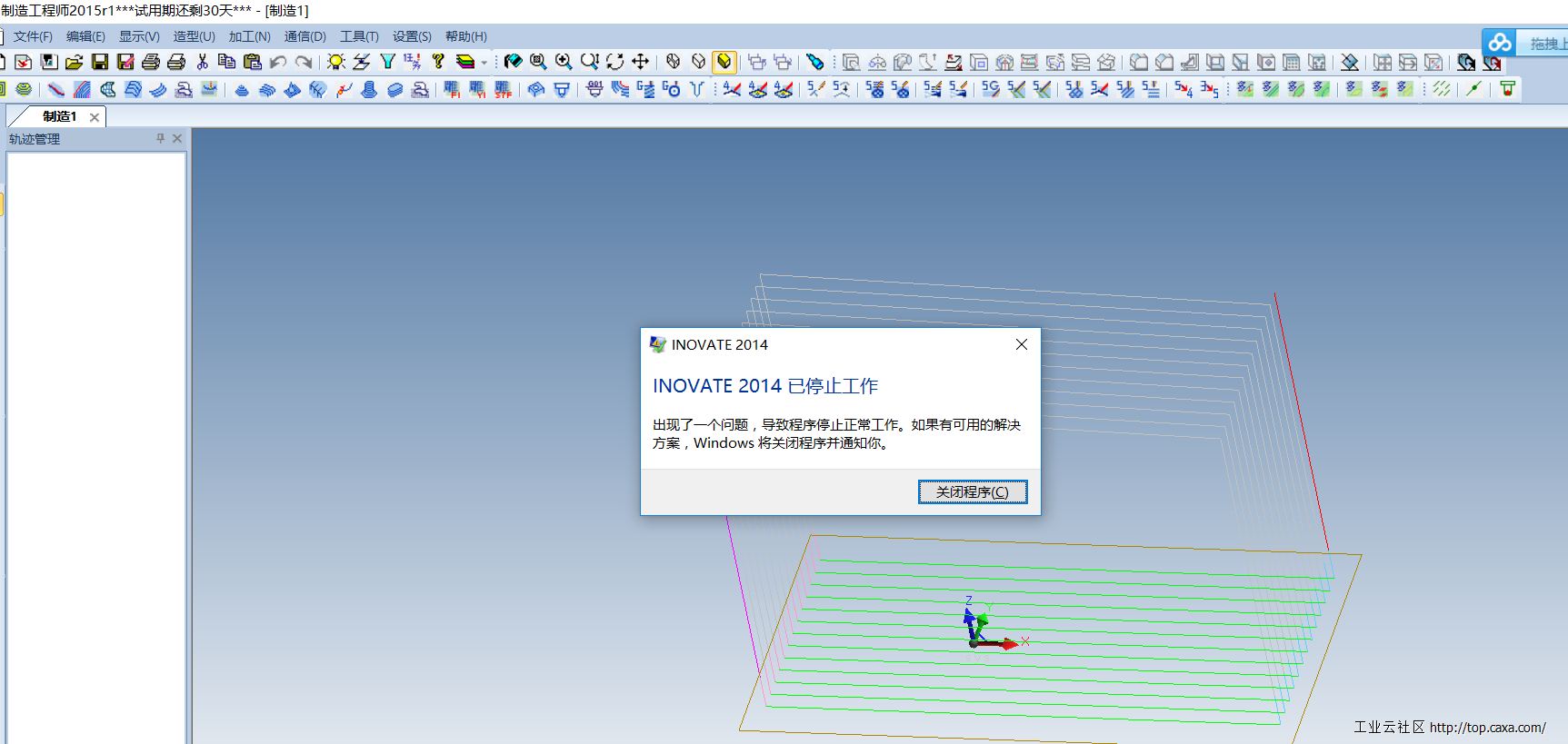1568x744 pixels.
Task: Click the copy icon
Action: click(x=227, y=62)
